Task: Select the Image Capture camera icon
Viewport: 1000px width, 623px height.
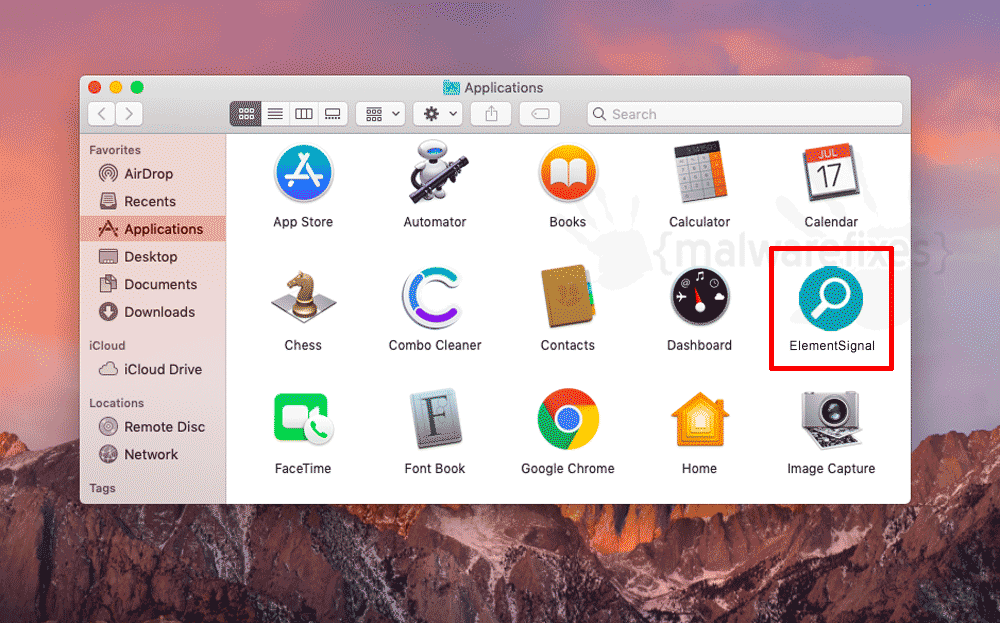Action: pos(831,420)
